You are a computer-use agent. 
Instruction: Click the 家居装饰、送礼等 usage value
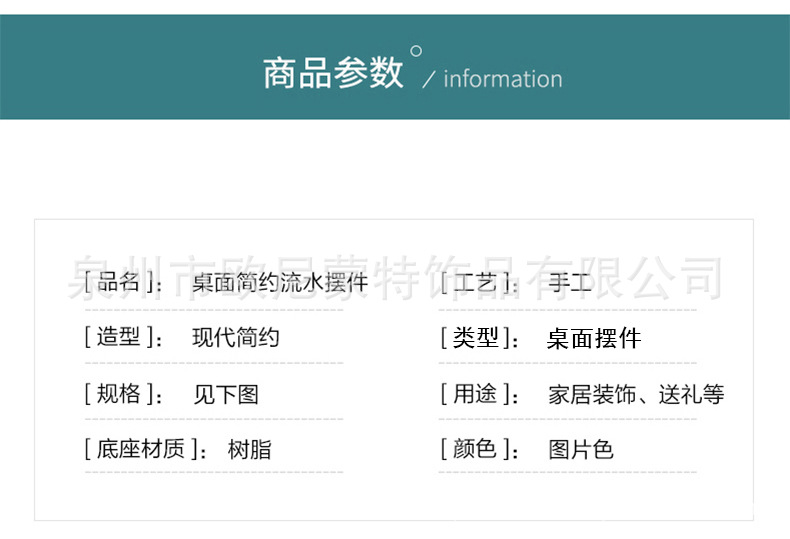tap(636, 394)
